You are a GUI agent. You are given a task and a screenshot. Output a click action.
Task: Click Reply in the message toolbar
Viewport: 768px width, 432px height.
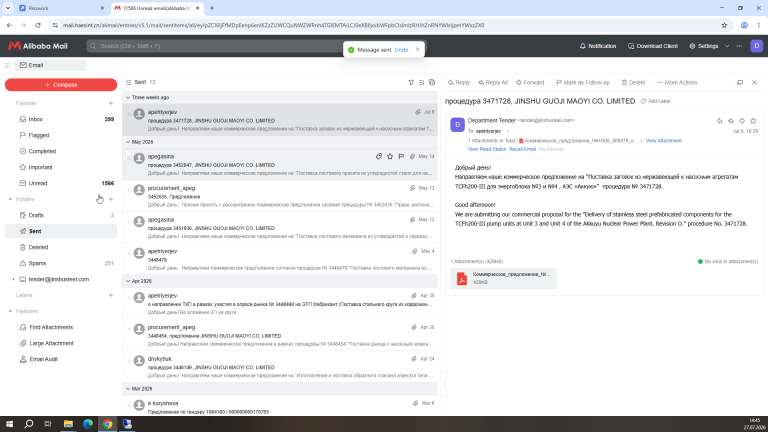(x=459, y=82)
